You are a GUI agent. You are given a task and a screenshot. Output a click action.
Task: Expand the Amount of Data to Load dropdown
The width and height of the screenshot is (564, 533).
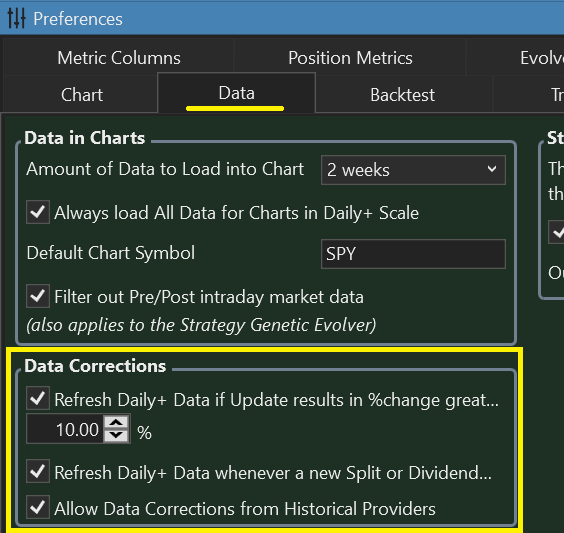pyautogui.click(x=413, y=170)
